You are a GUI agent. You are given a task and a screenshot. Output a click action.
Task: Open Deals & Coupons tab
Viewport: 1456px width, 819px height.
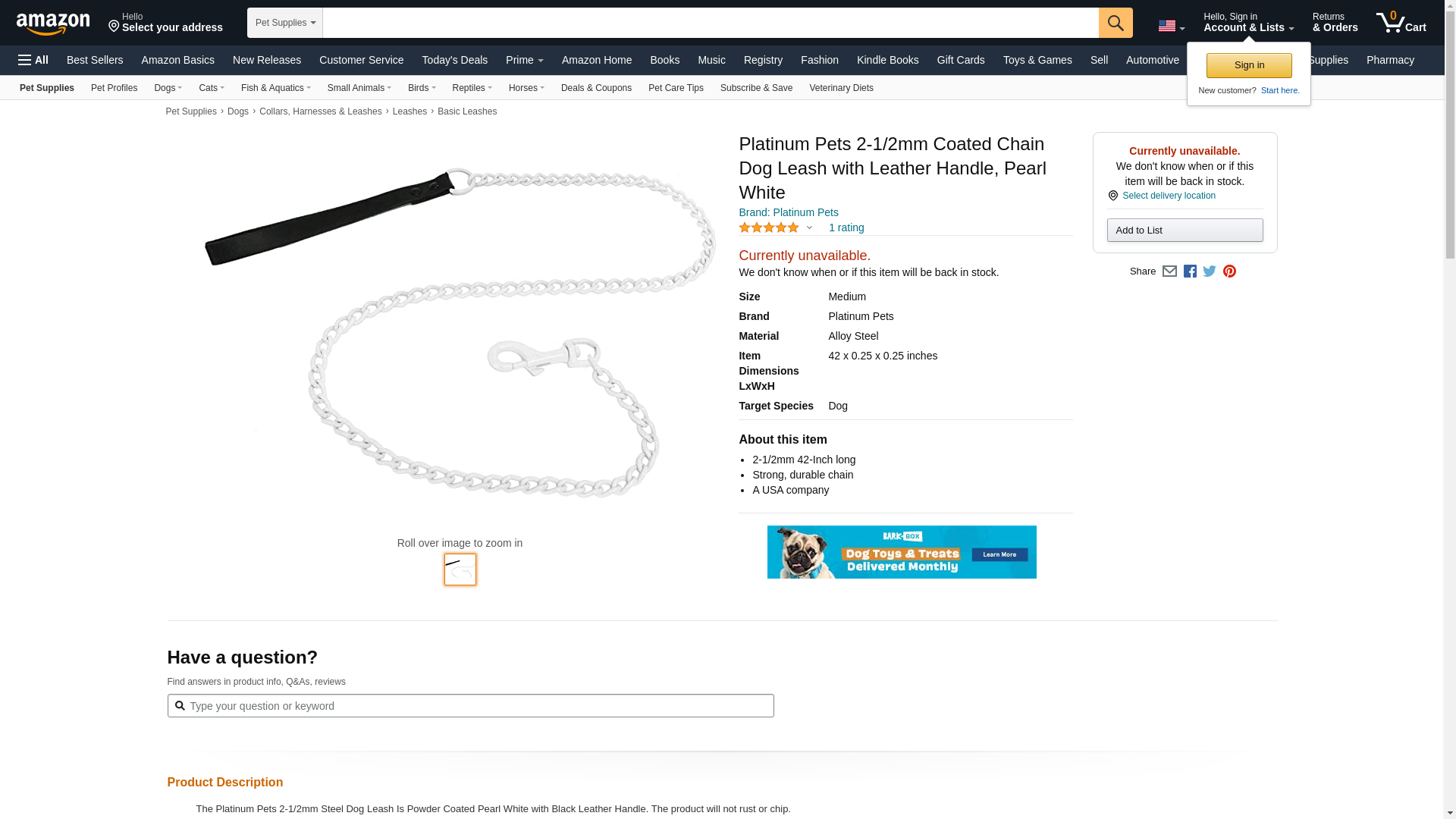(596, 88)
